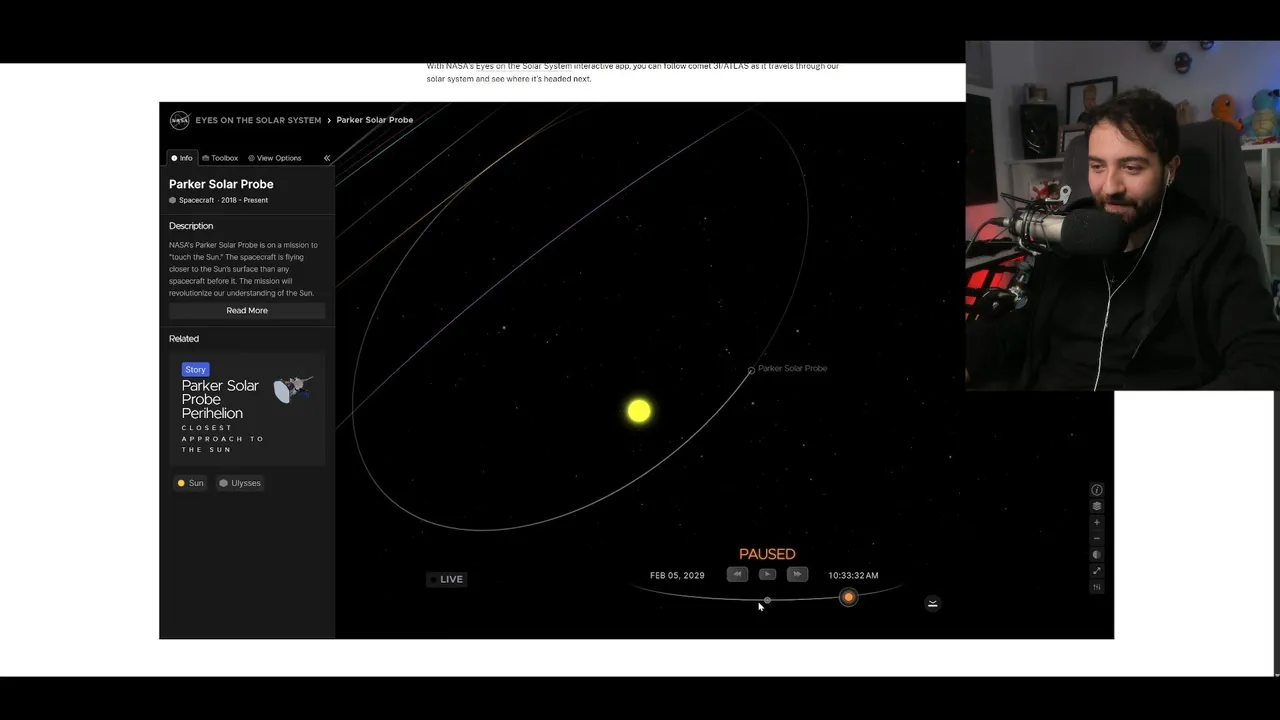Viewport: 1280px width, 720px height.
Task: Play the paused simulation
Action: coord(767,574)
